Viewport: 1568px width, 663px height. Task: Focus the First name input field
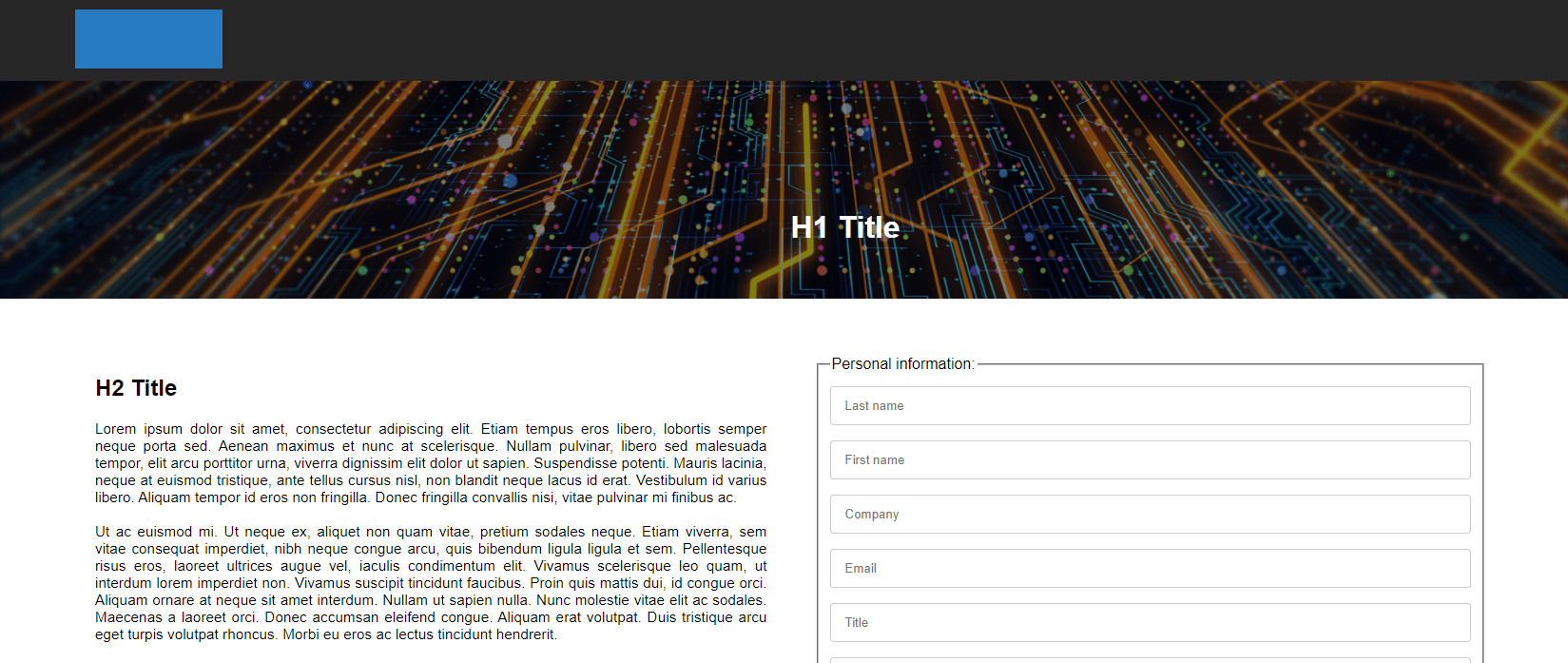pyautogui.click(x=1150, y=459)
